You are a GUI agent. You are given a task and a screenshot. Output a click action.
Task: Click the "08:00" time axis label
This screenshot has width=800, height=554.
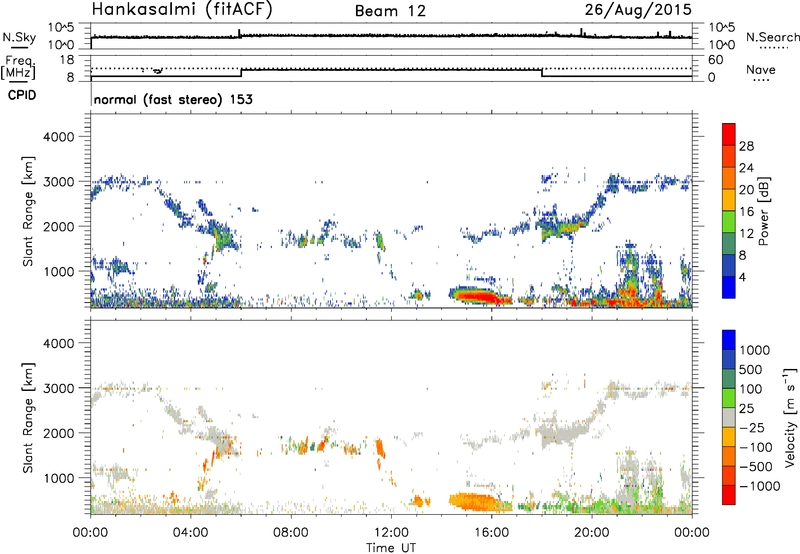[x=291, y=533]
